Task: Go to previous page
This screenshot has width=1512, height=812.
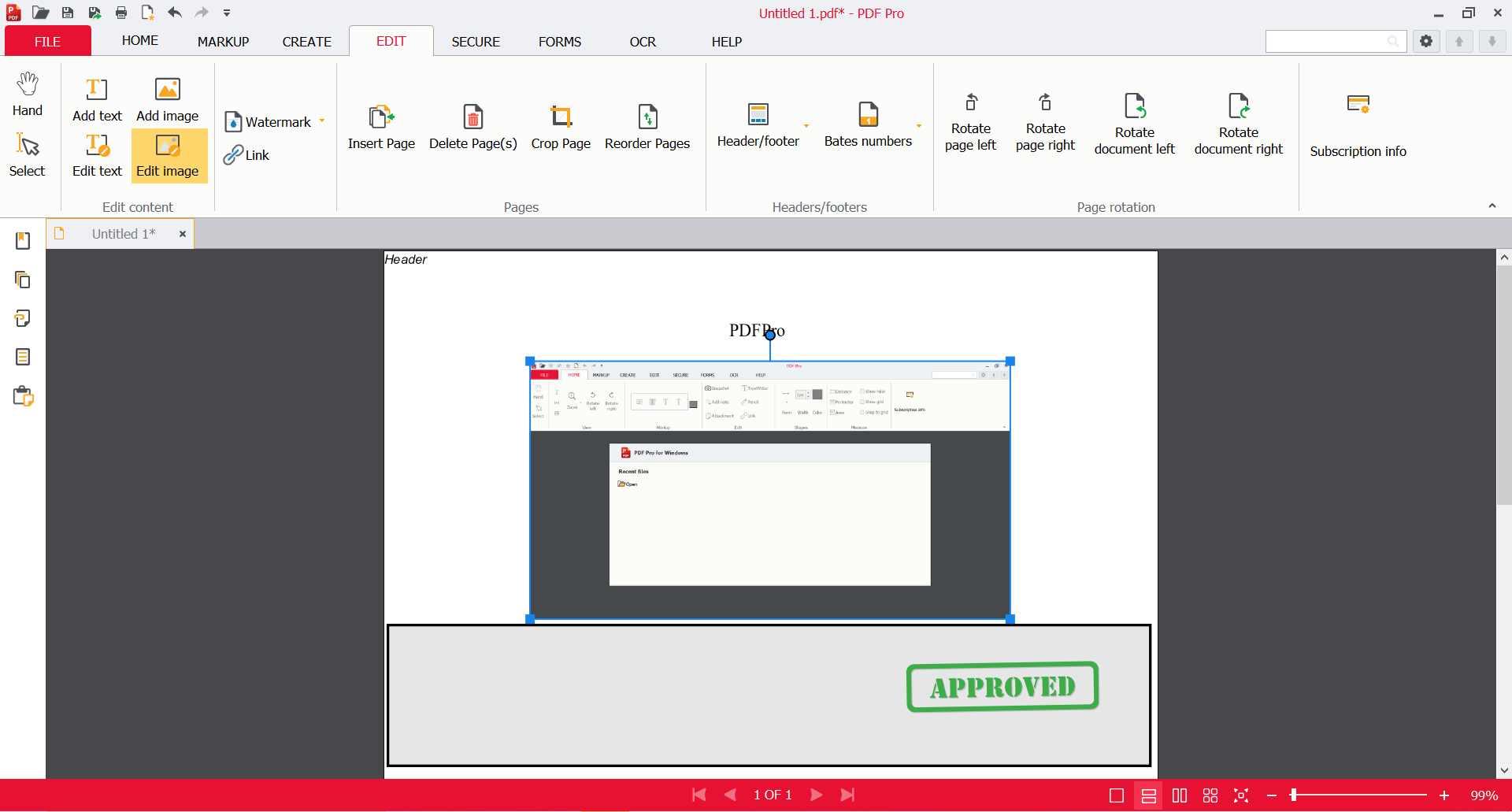Action: pyautogui.click(x=730, y=795)
